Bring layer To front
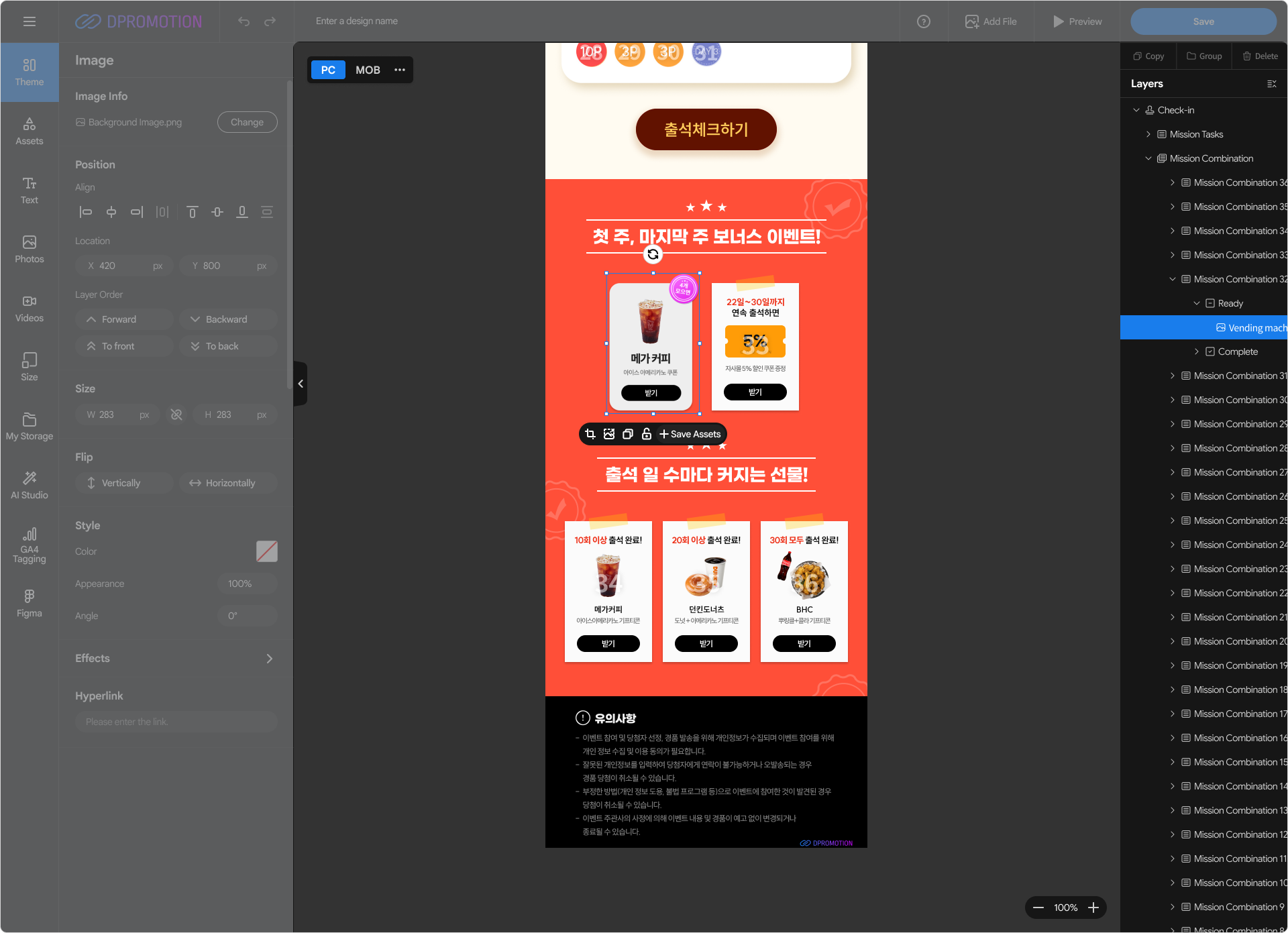Screen dimensions: 1288x933 click(x=124, y=346)
